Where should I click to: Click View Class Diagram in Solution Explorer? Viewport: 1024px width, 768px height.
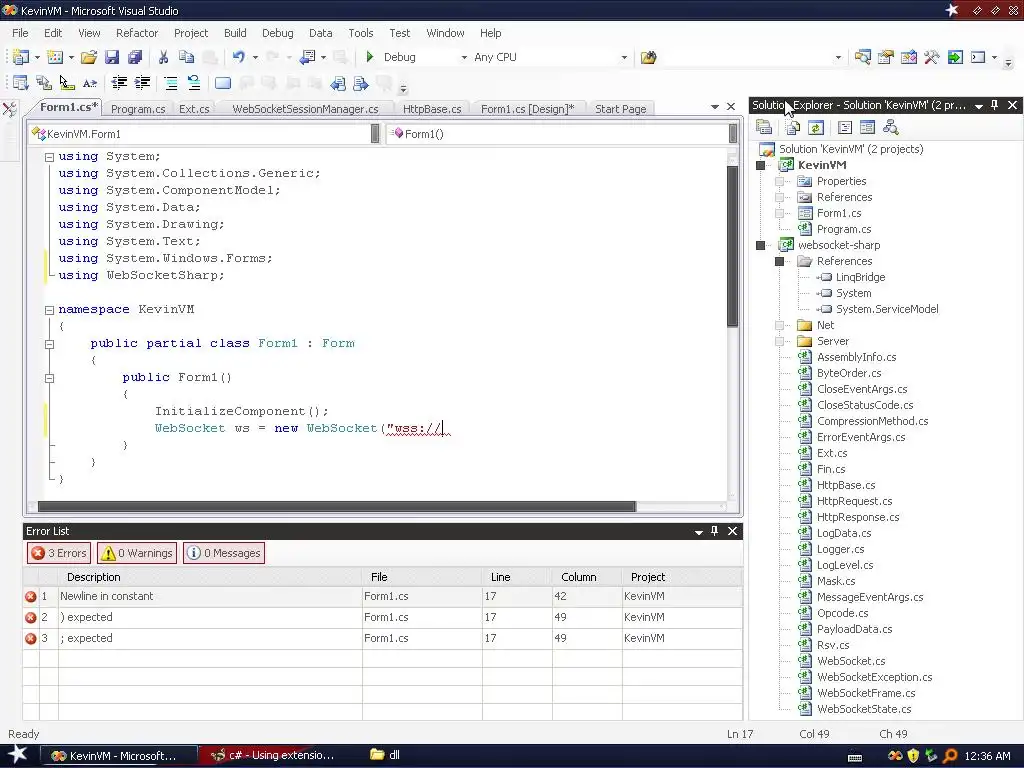tap(890, 127)
